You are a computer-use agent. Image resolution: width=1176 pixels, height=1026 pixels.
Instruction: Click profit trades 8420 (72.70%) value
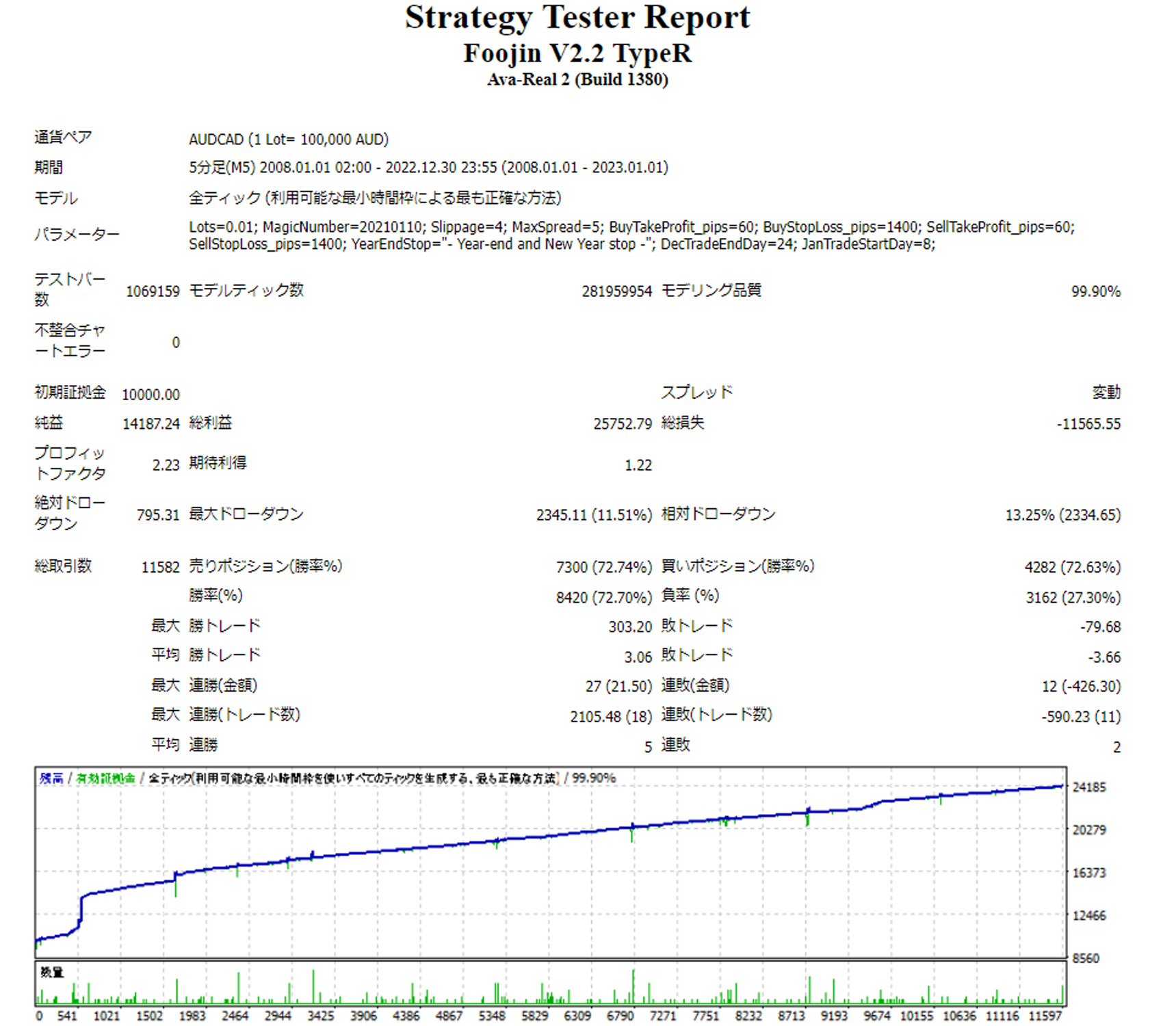point(603,598)
